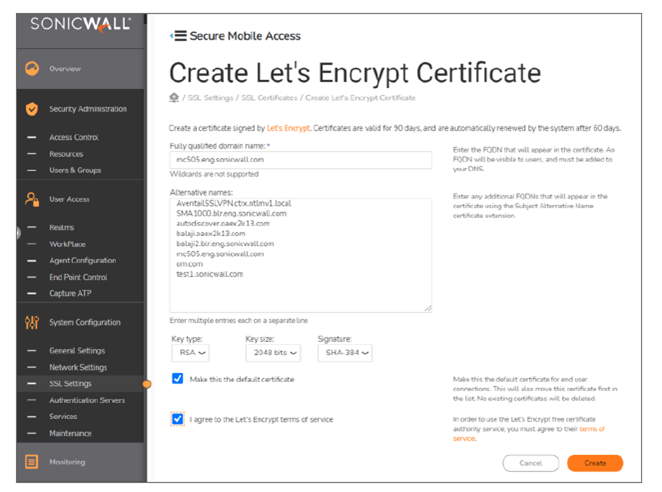The width and height of the screenshot is (662, 492).
Task: Click the Monitoring icon in sidebar
Action: click(31, 462)
